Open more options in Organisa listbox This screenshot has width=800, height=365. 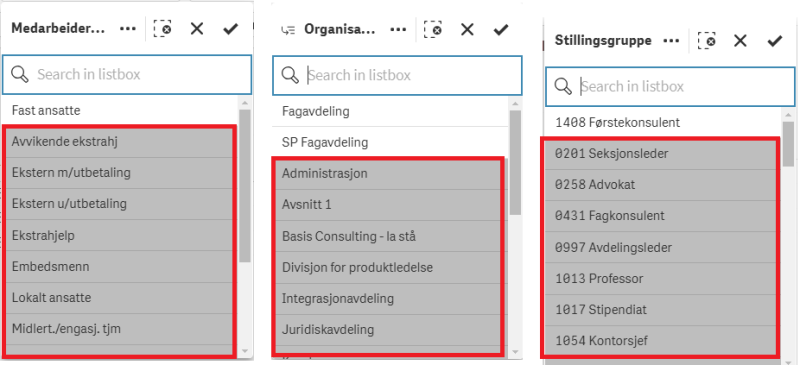(x=398, y=30)
